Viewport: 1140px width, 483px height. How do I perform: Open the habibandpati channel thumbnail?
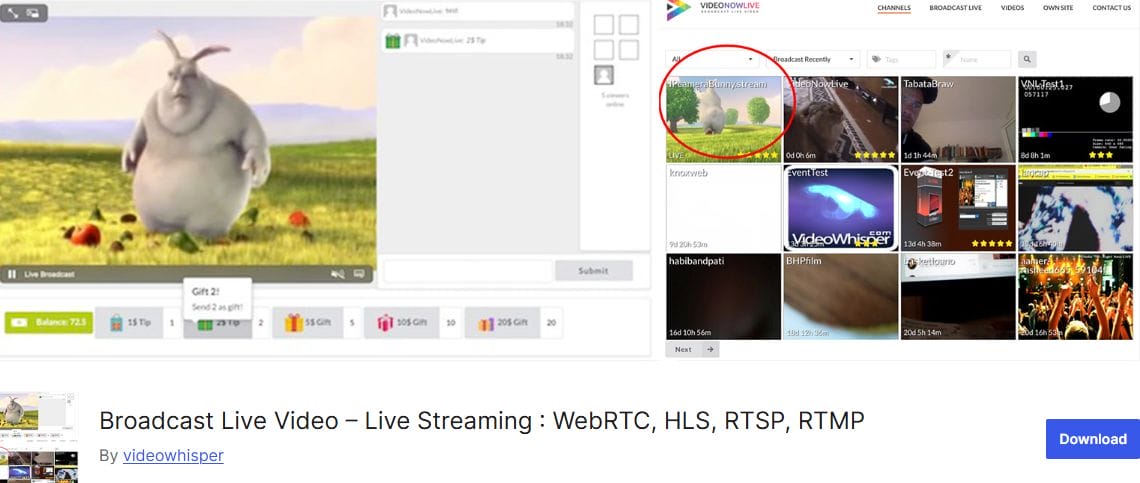point(724,297)
